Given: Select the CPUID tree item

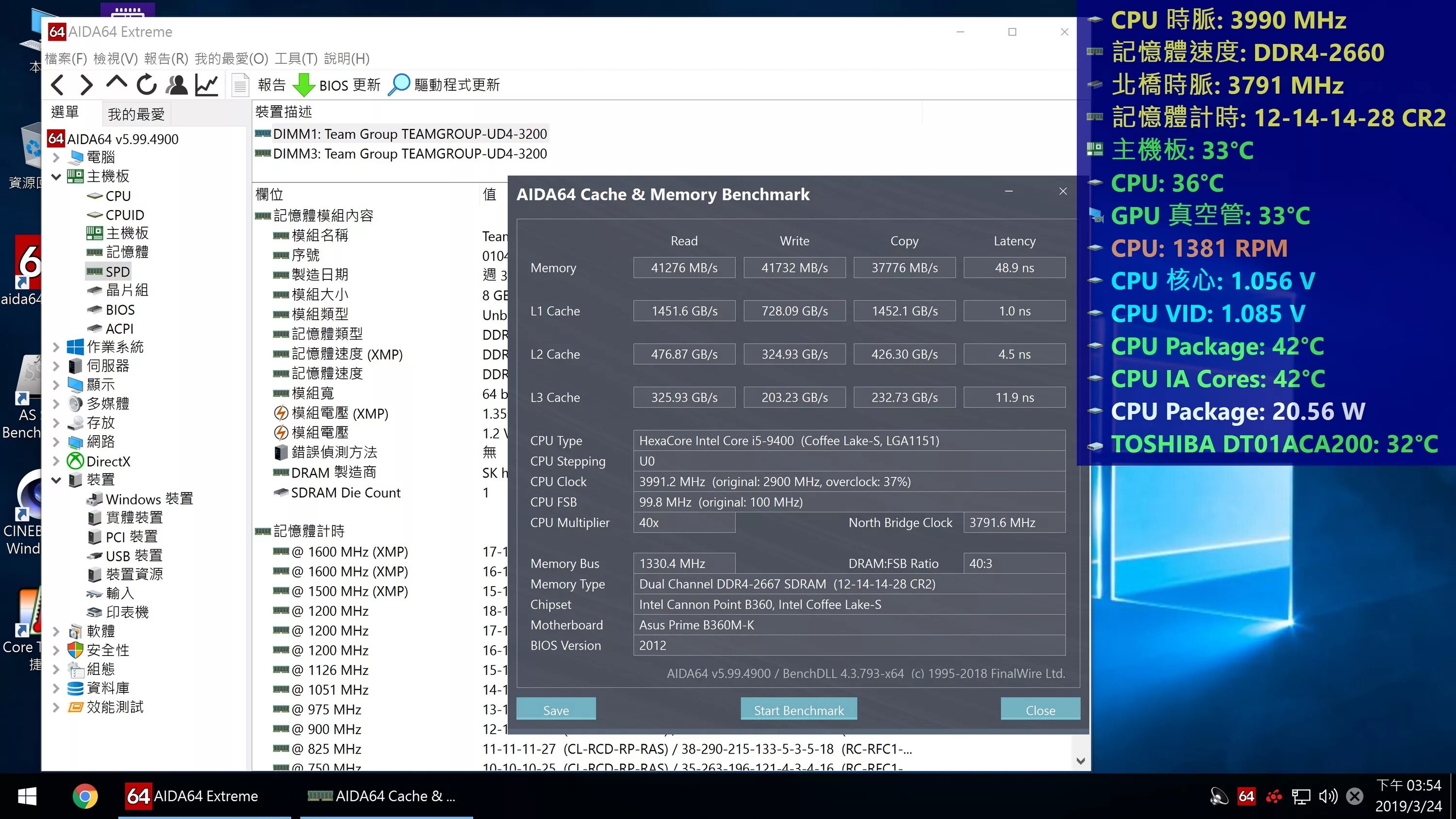Looking at the screenshot, I should pos(124,215).
